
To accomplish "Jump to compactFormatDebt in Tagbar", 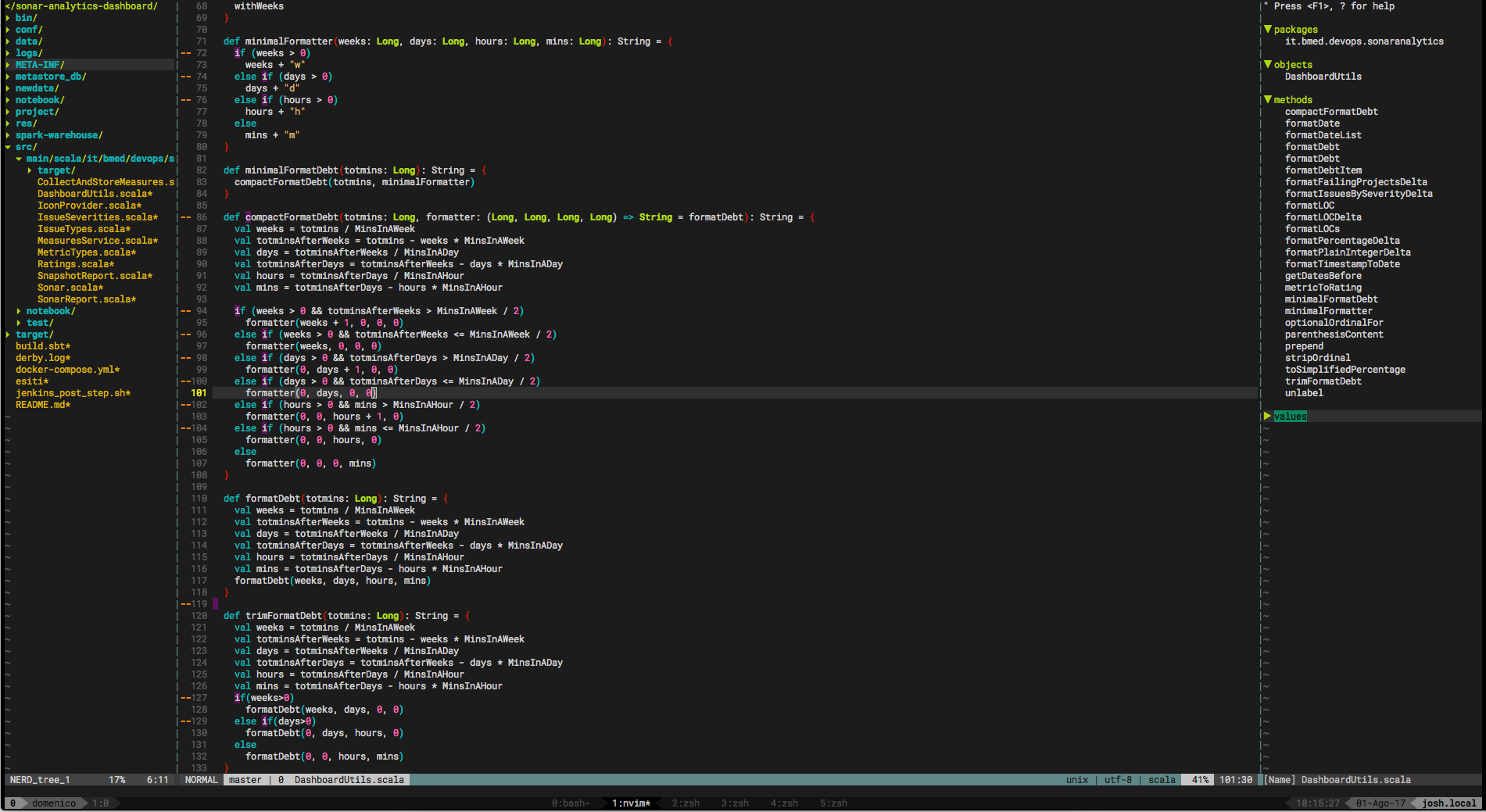I will (x=1331, y=112).
